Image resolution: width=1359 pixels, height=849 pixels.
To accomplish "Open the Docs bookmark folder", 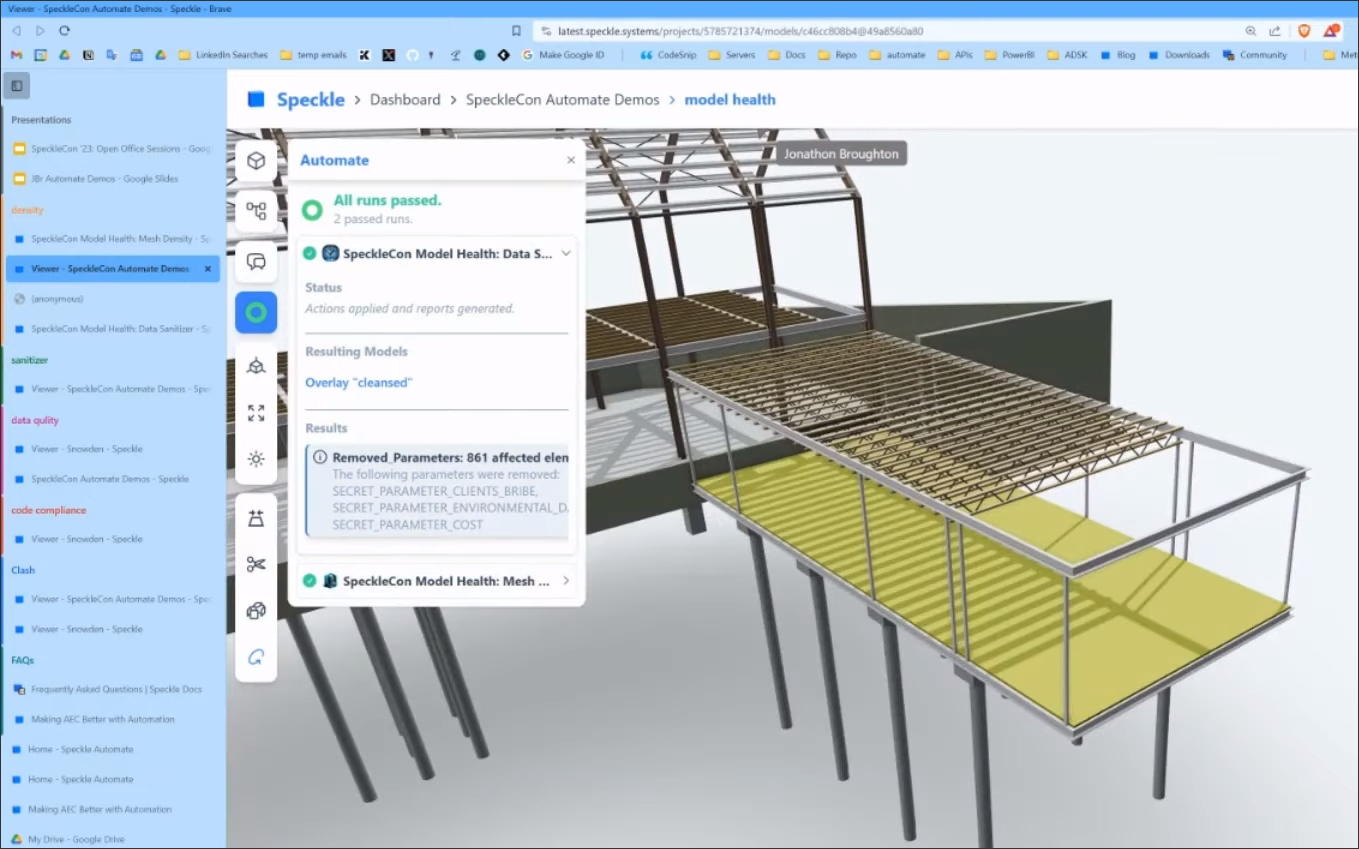I will click(786, 55).
